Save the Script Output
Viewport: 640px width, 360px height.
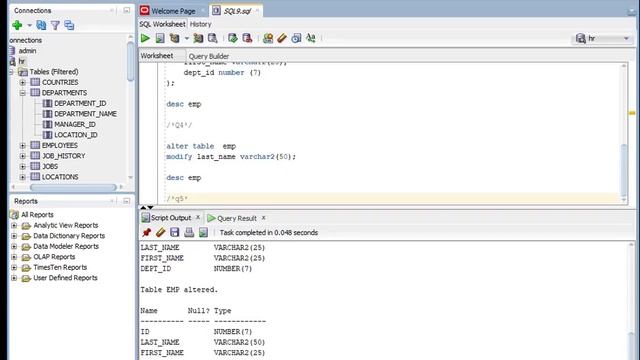point(174,233)
